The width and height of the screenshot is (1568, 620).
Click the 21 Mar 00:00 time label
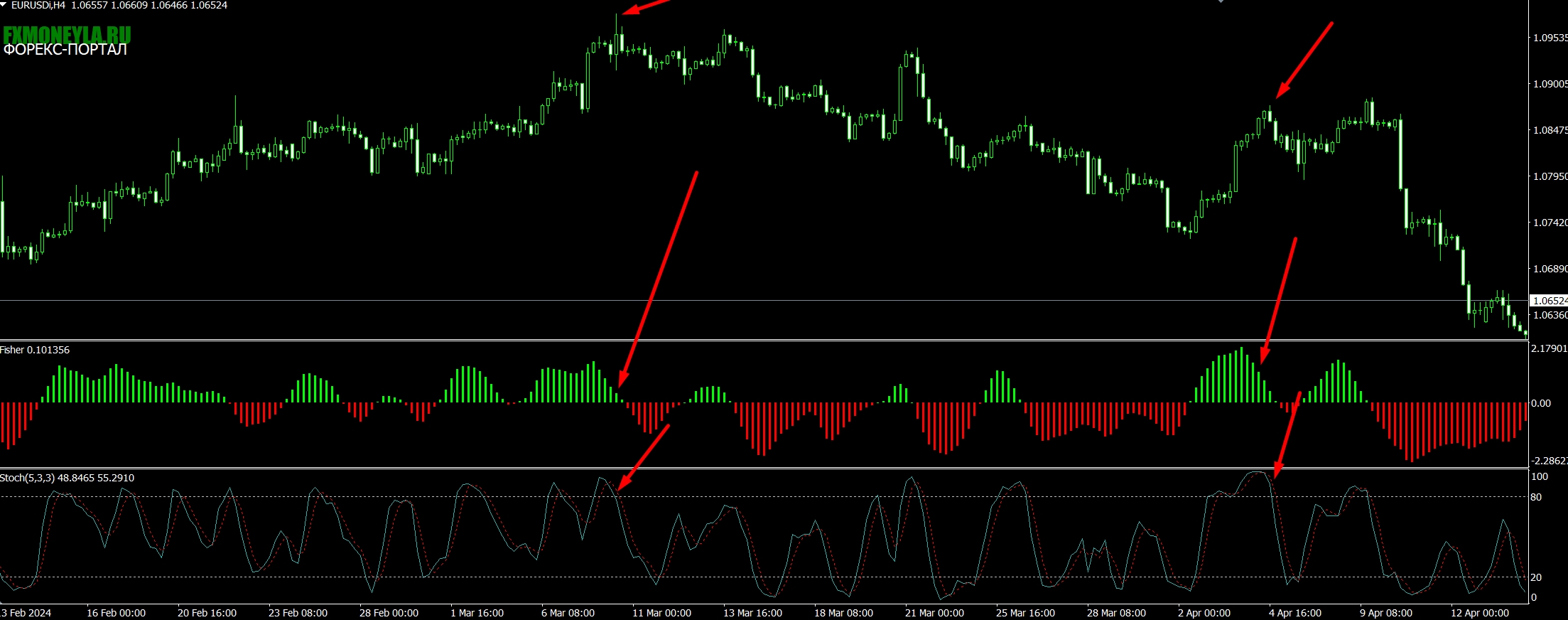coord(934,613)
